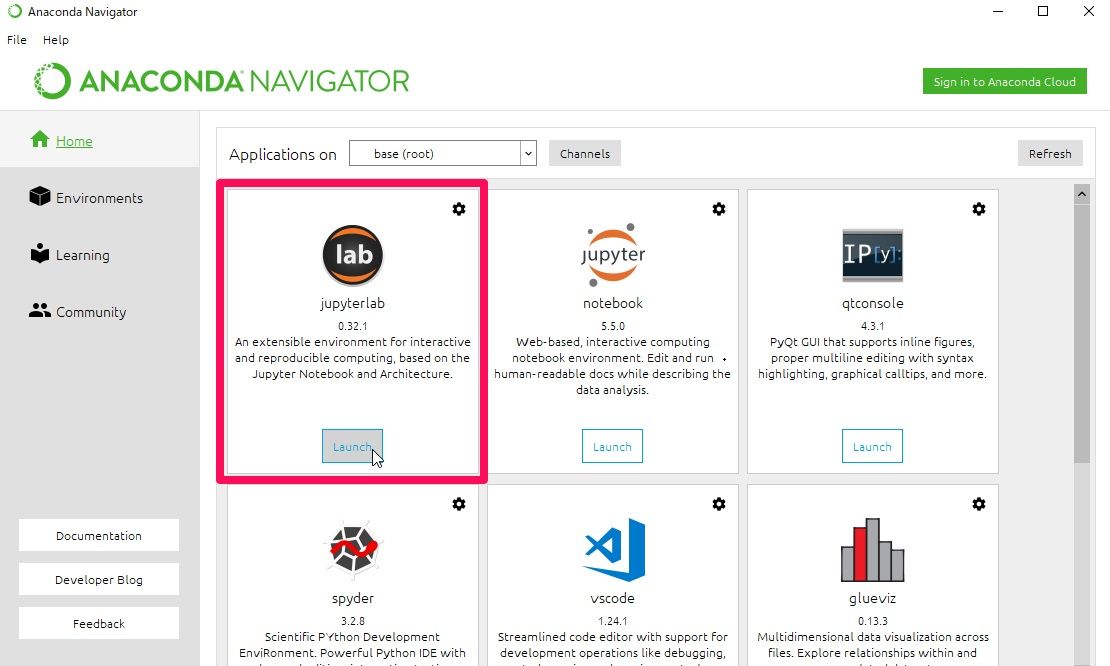
Task: Click the jupyterlab app icon
Action: coord(353,255)
